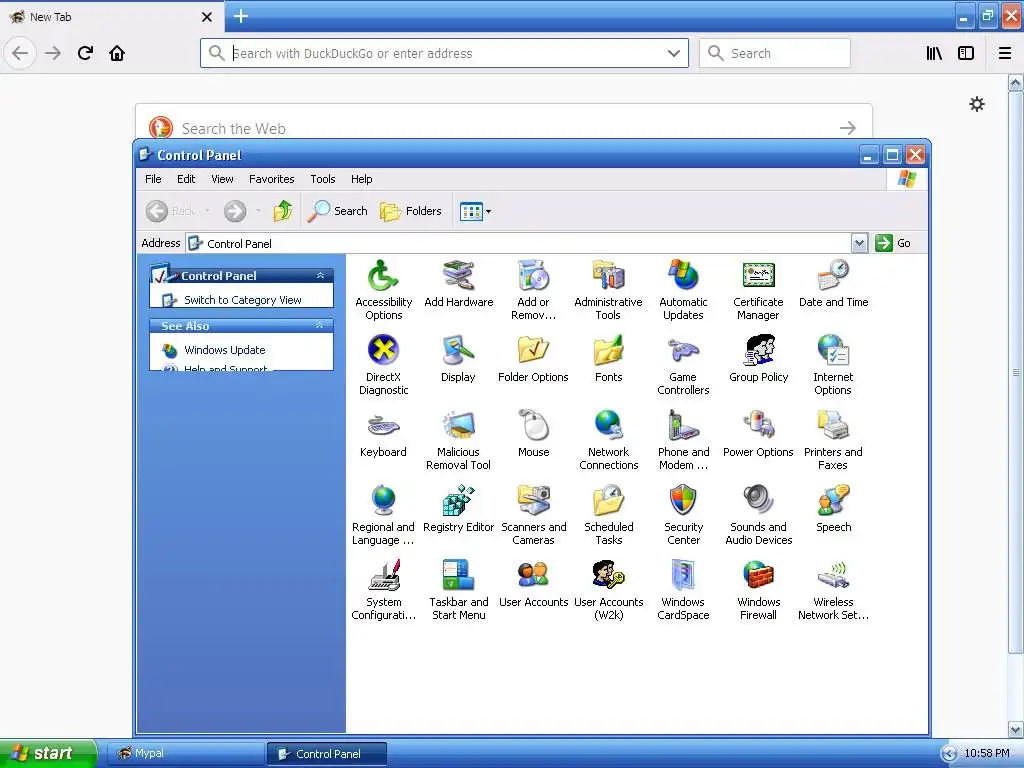Open Speech settings icon
The height and width of the screenshot is (768, 1024).
pyautogui.click(x=833, y=509)
